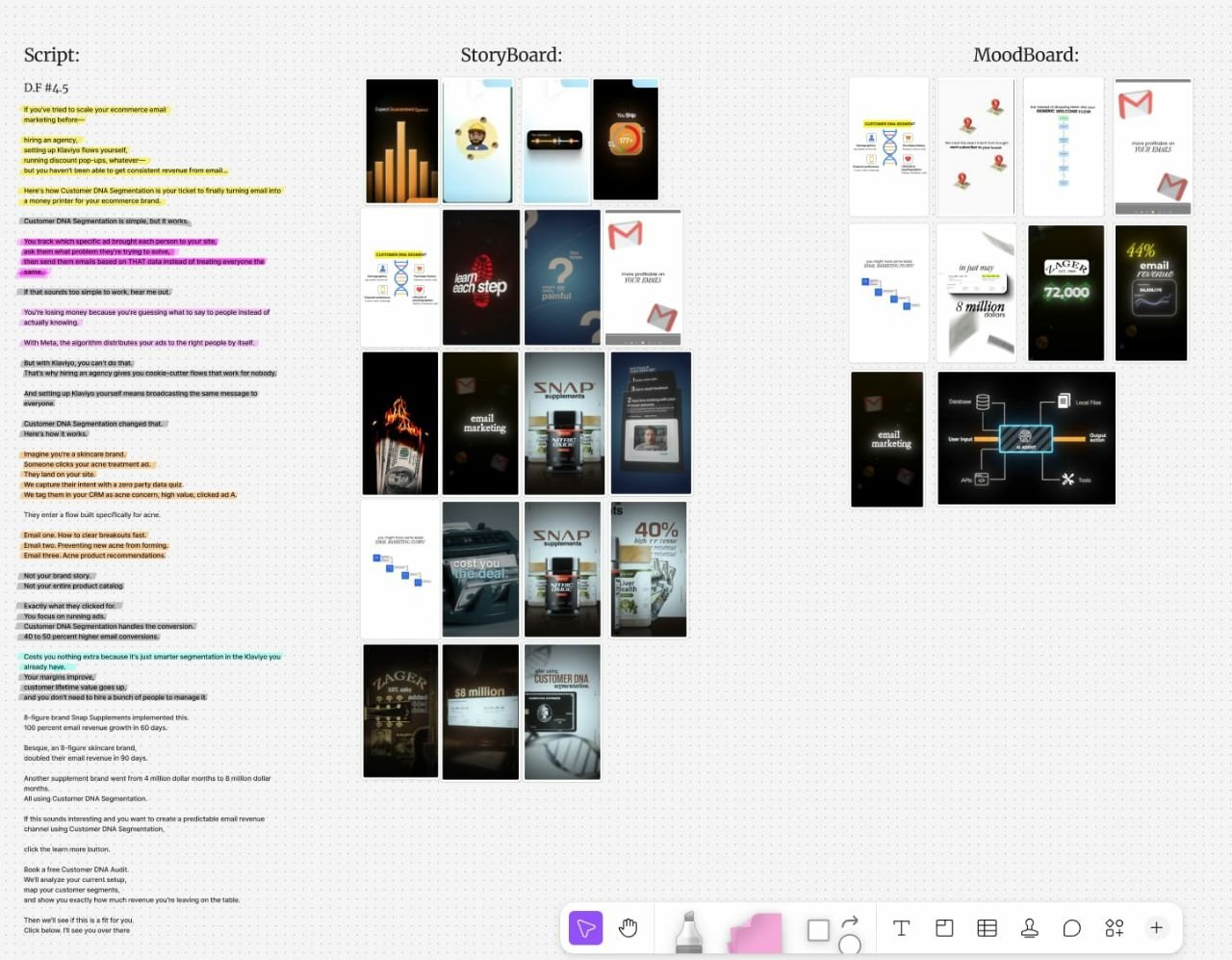Screen dimensions: 1232x960
Task: Select the orange 'You Ship 177+' image
Action: click(626, 141)
